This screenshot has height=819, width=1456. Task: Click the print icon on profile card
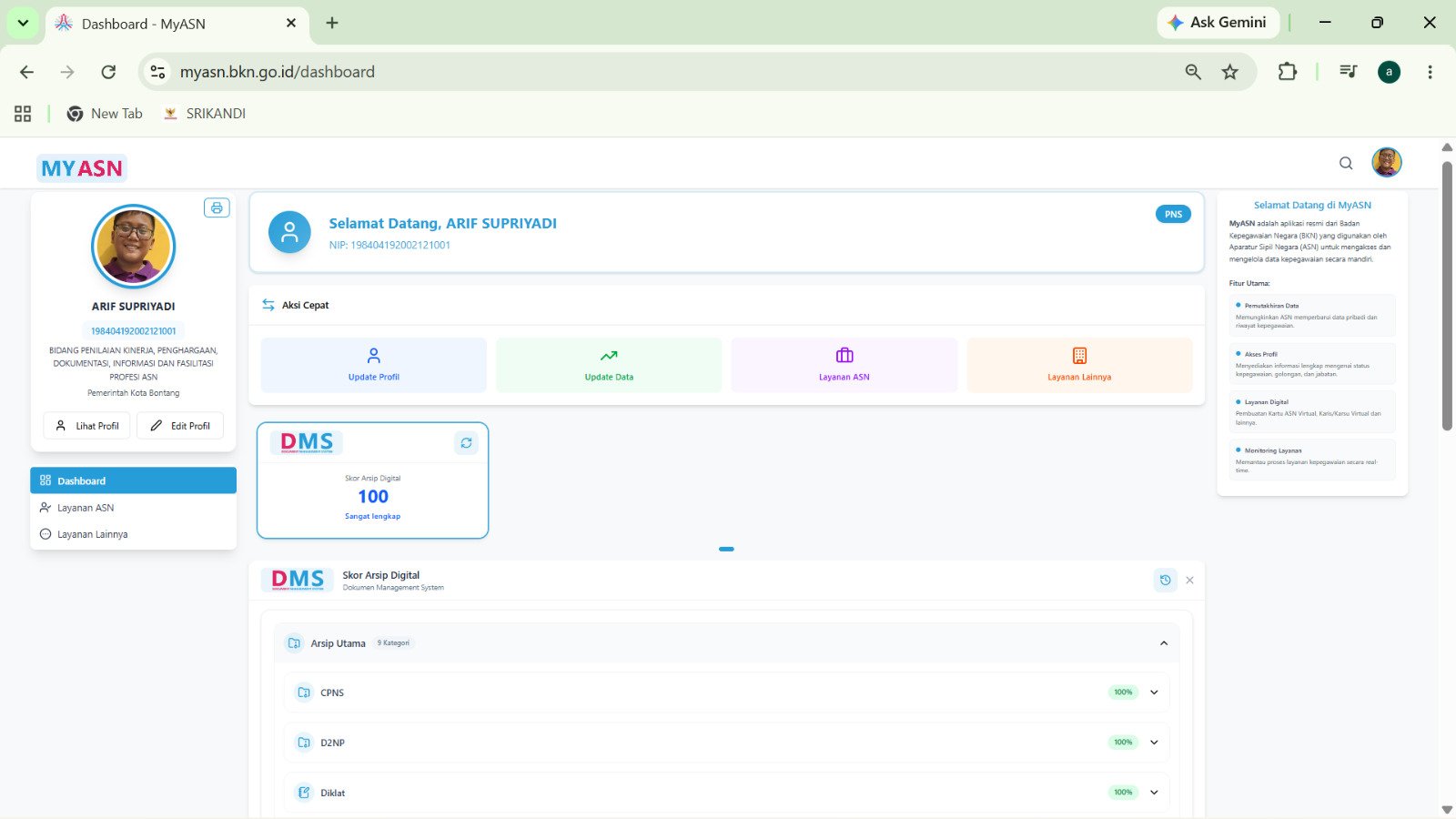[217, 208]
